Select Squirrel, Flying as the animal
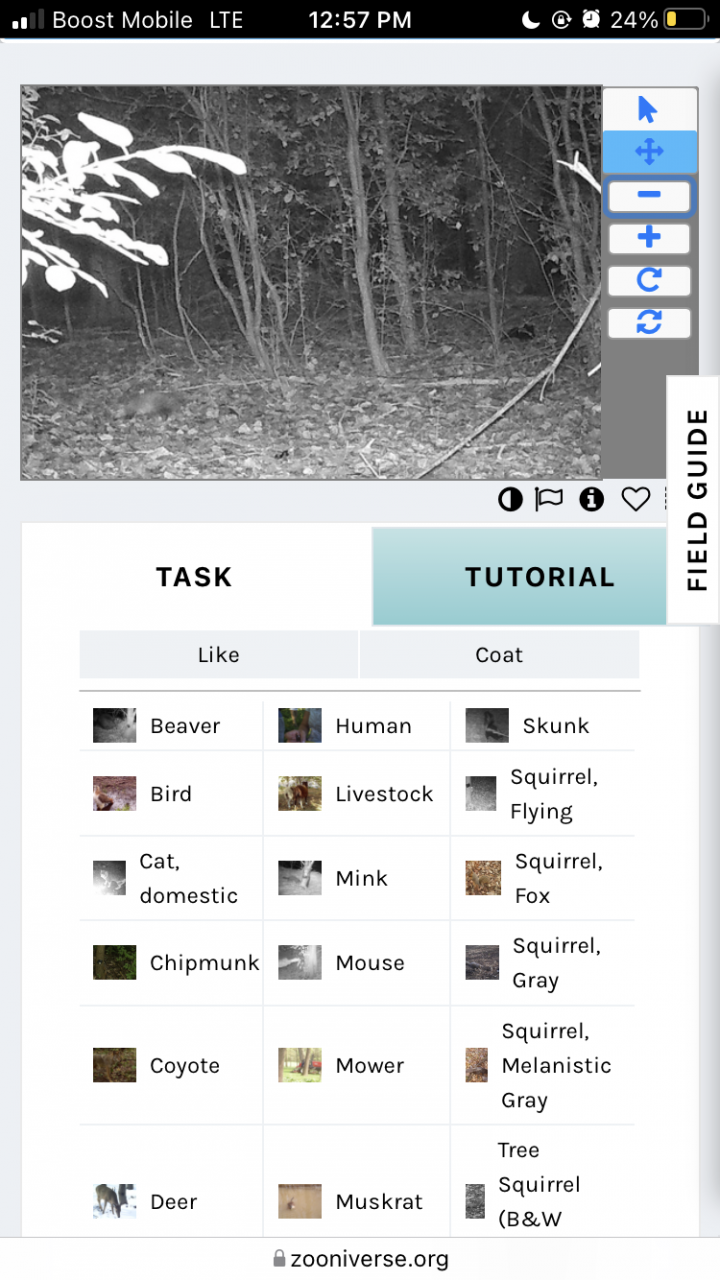This screenshot has width=720, height=1280. [541, 794]
